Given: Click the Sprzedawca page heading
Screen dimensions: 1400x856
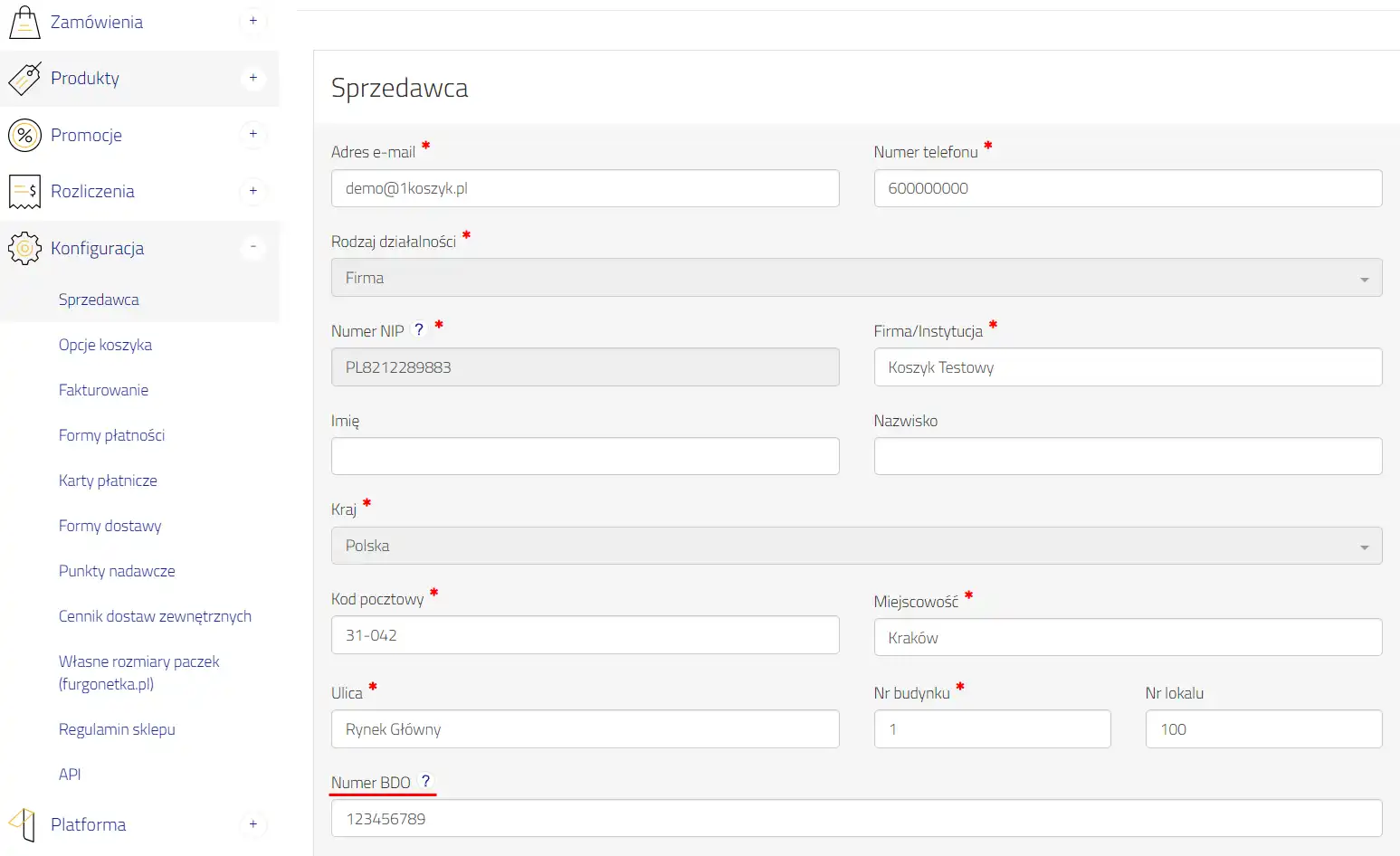Looking at the screenshot, I should coord(399,88).
